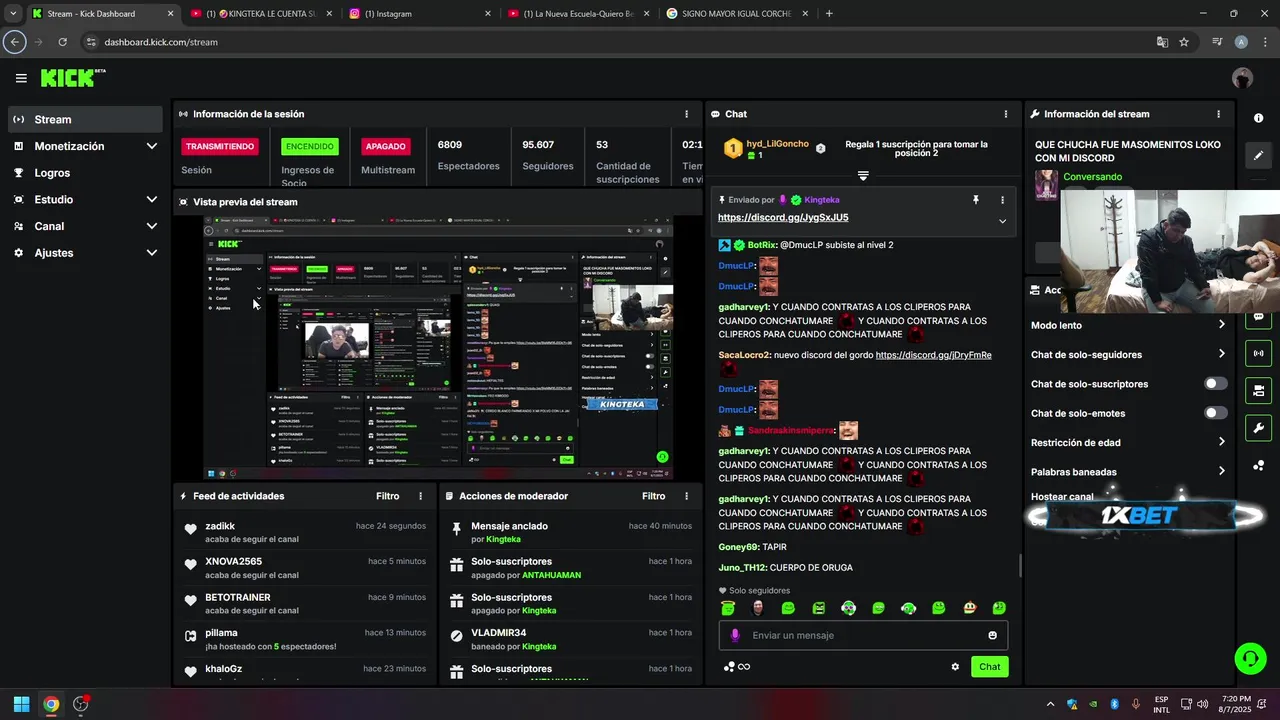1280x720 pixels.
Task: Expand the pinned message with its chevron
Action: tap(1002, 221)
